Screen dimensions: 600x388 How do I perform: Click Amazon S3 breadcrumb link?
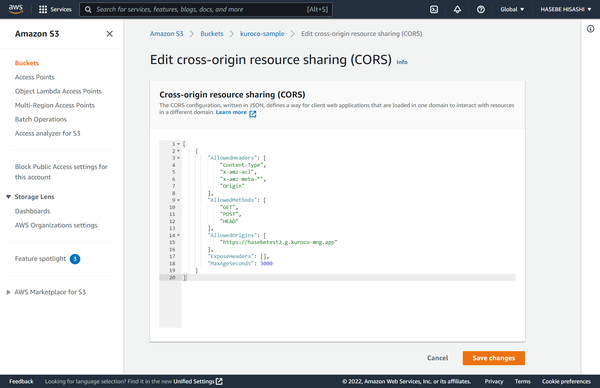point(166,34)
